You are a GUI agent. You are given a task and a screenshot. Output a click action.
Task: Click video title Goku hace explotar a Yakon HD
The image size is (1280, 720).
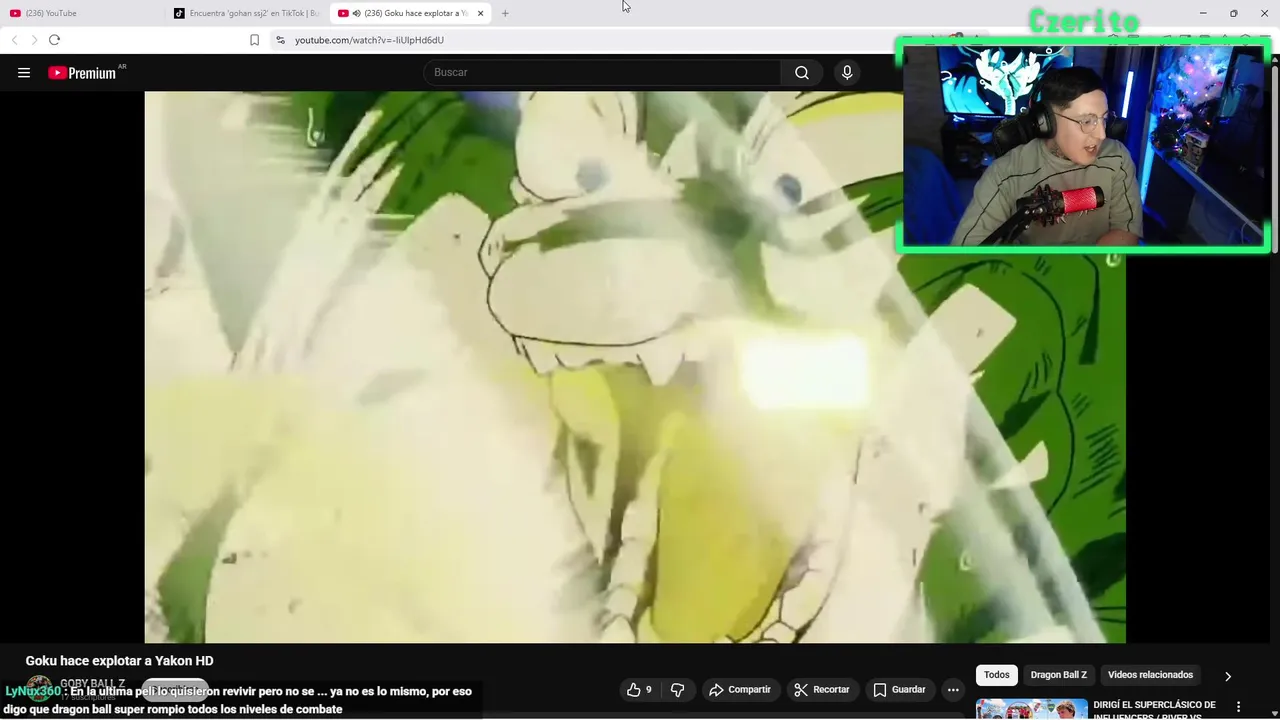tap(119, 661)
